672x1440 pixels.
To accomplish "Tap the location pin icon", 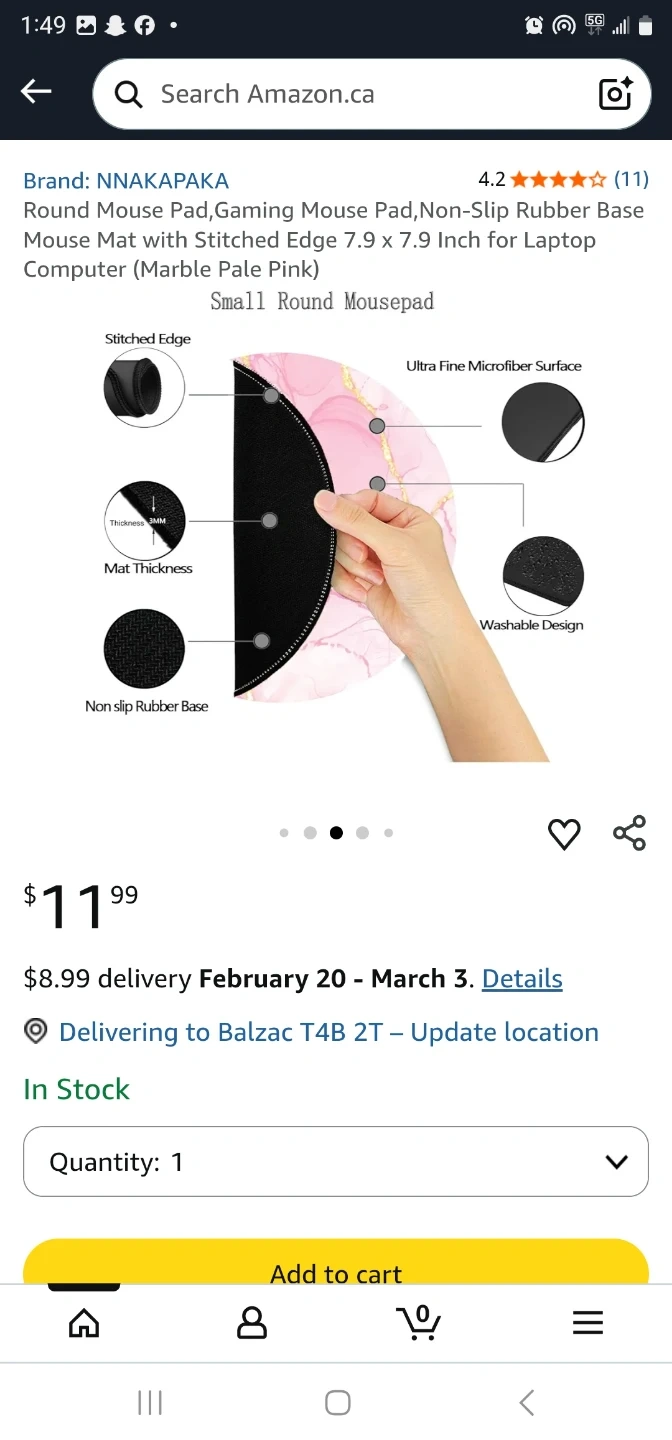I will click(x=36, y=1031).
